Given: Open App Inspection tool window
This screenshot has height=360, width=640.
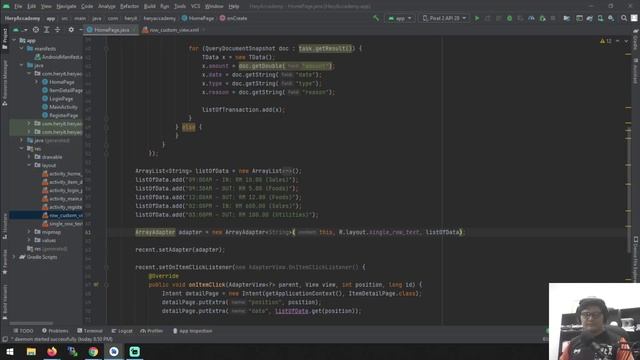Looking at the screenshot, I should 192,331.
